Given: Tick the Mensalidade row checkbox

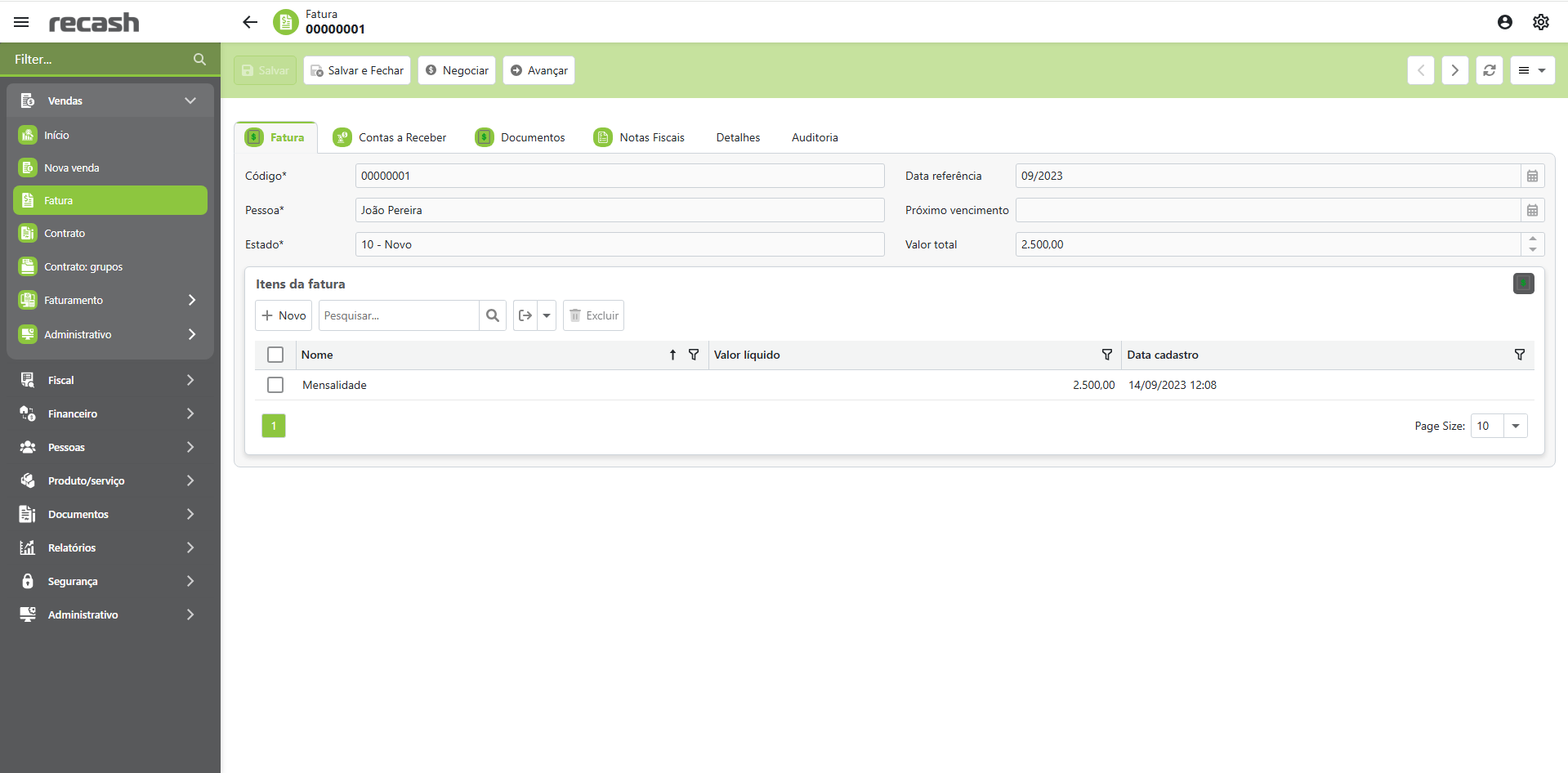Looking at the screenshot, I should (275, 385).
